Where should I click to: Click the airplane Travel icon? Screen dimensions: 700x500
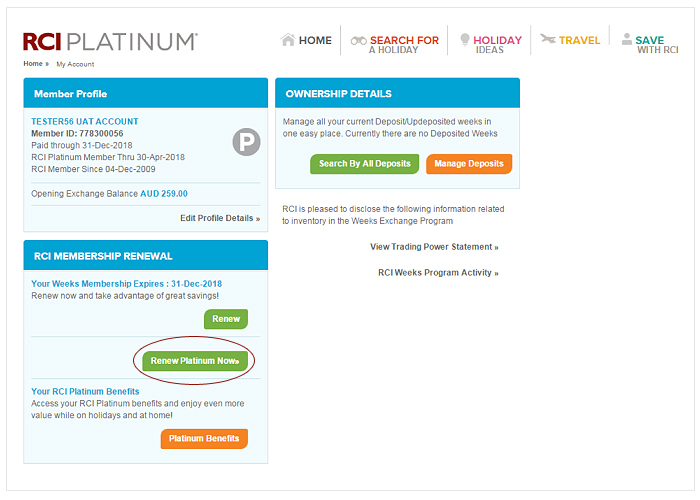(548, 39)
